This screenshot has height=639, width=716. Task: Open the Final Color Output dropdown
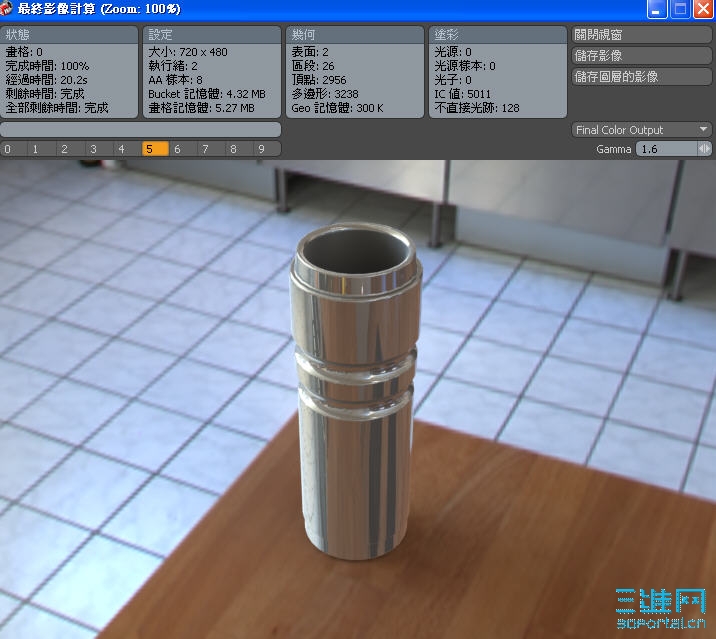click(642, 130)
